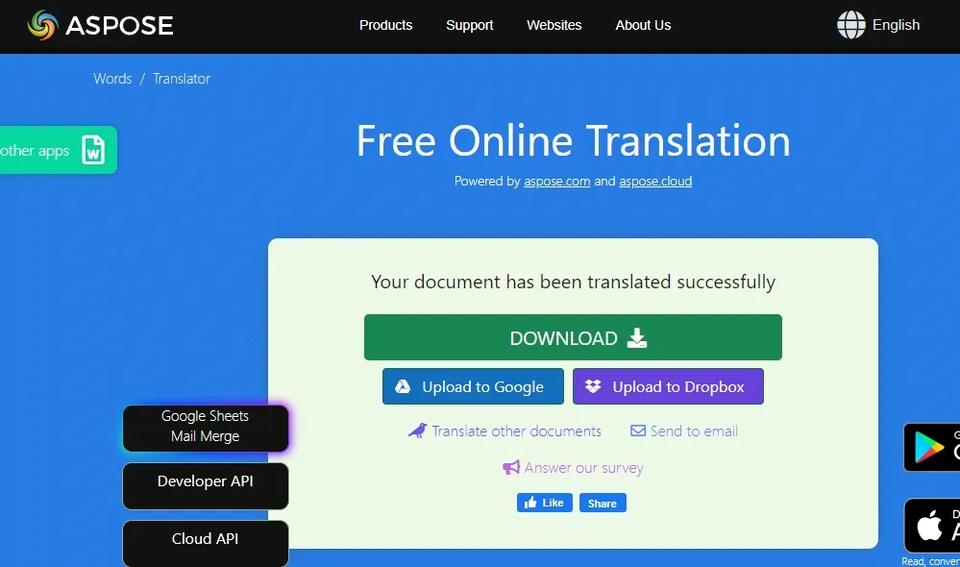Open the Products menu

point(386,25)
